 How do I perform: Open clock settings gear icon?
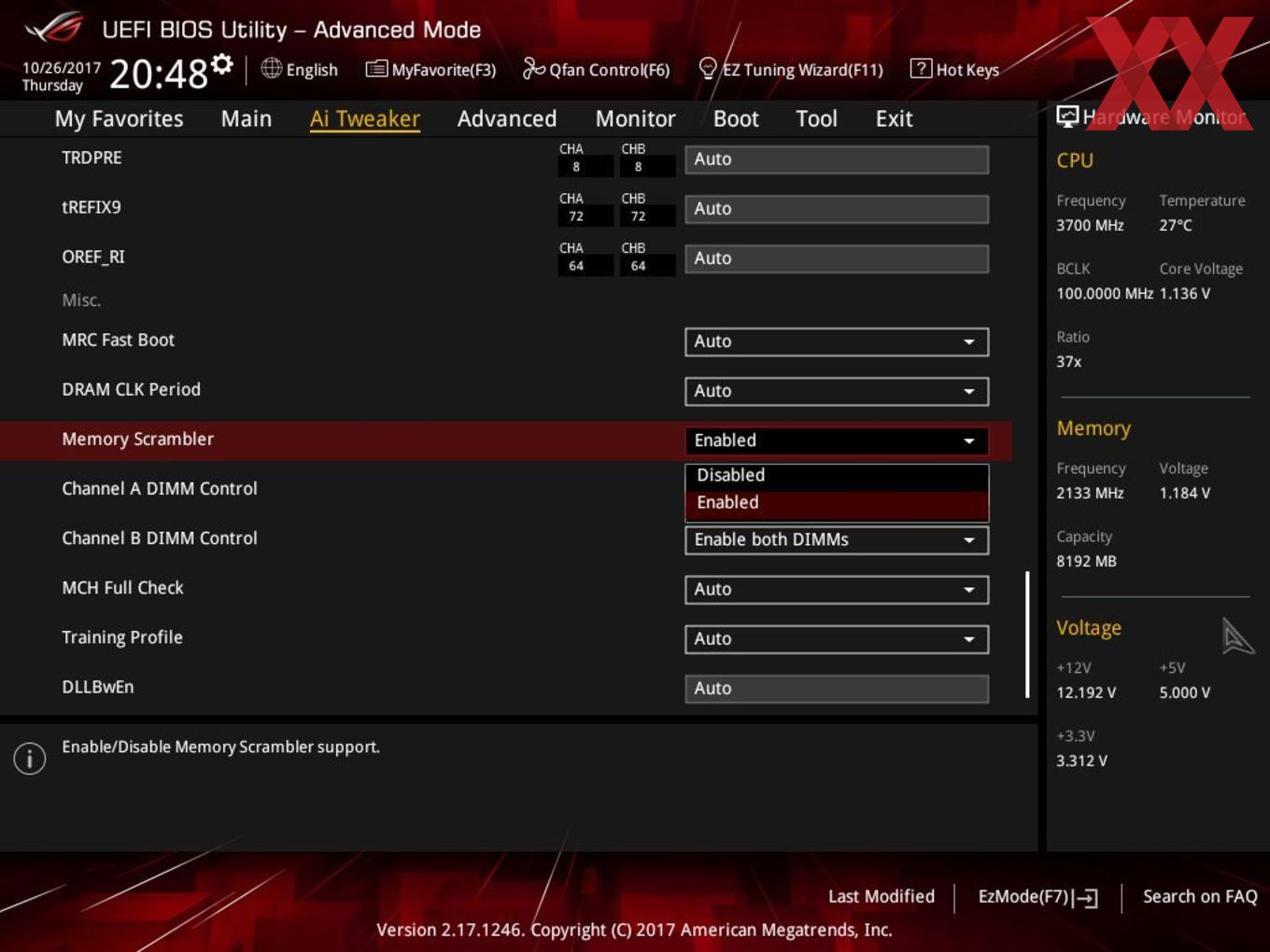[221, 63]
